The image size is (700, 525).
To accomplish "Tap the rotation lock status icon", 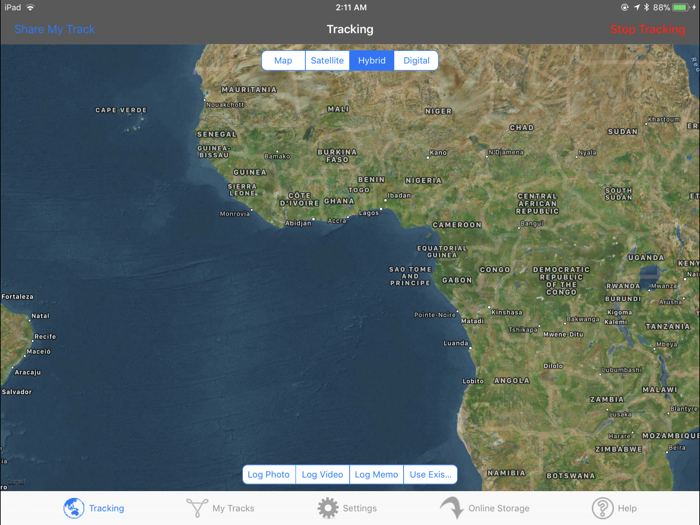I will click(625, 8).
